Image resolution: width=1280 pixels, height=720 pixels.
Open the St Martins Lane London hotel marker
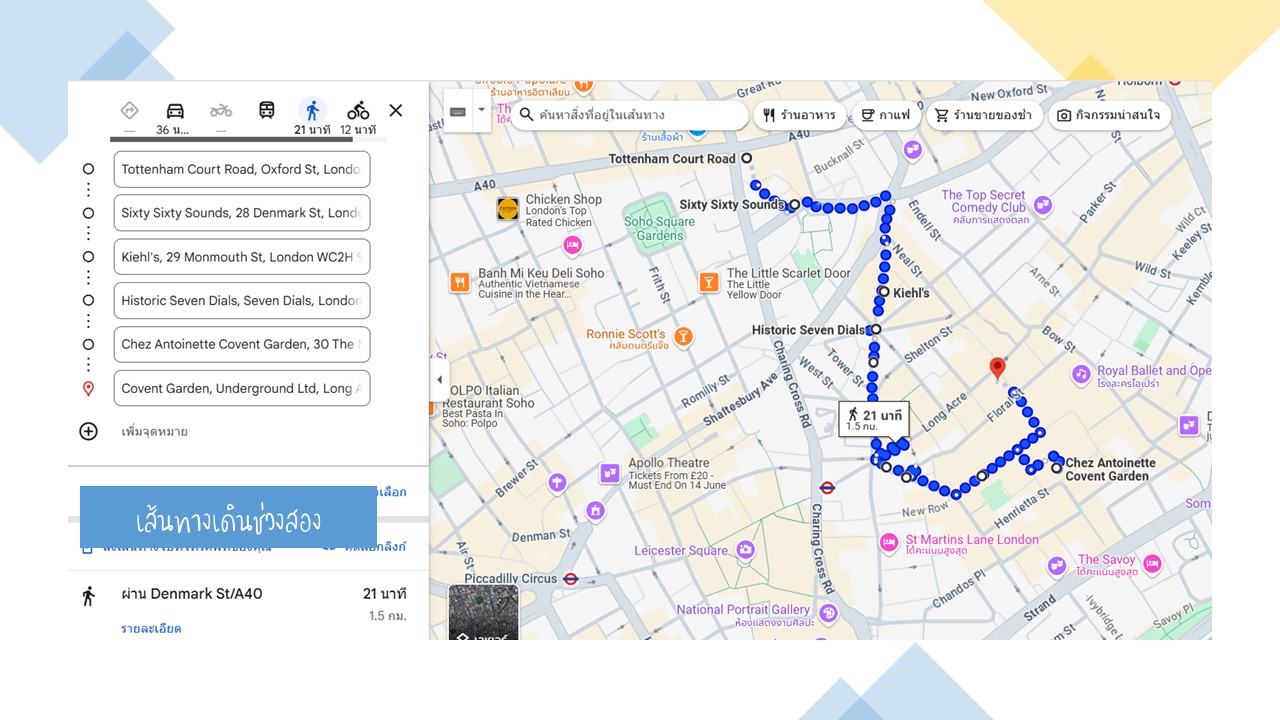pos(889,543)
